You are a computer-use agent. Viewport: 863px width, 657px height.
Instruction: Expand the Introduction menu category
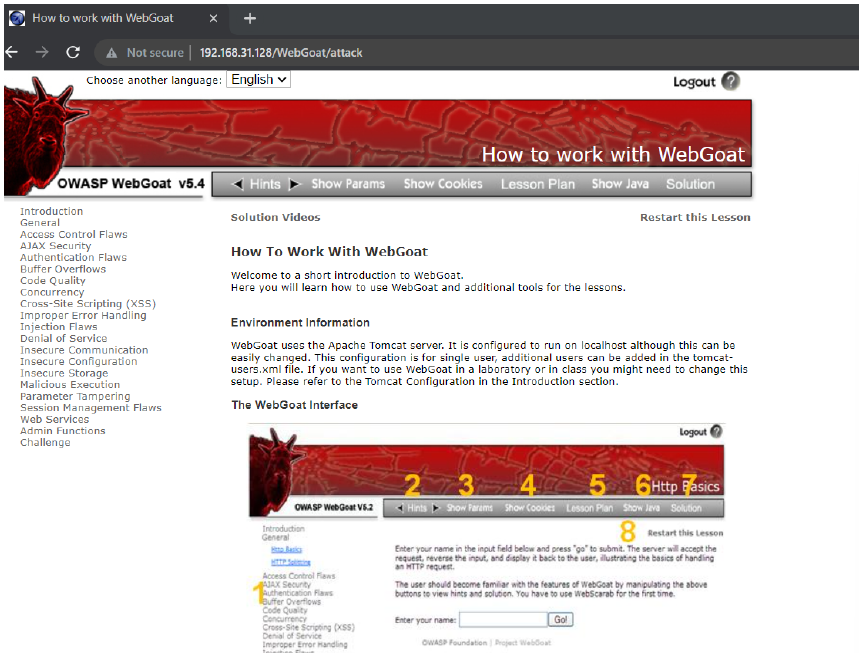pyautogui.click(x=52, y=211)
